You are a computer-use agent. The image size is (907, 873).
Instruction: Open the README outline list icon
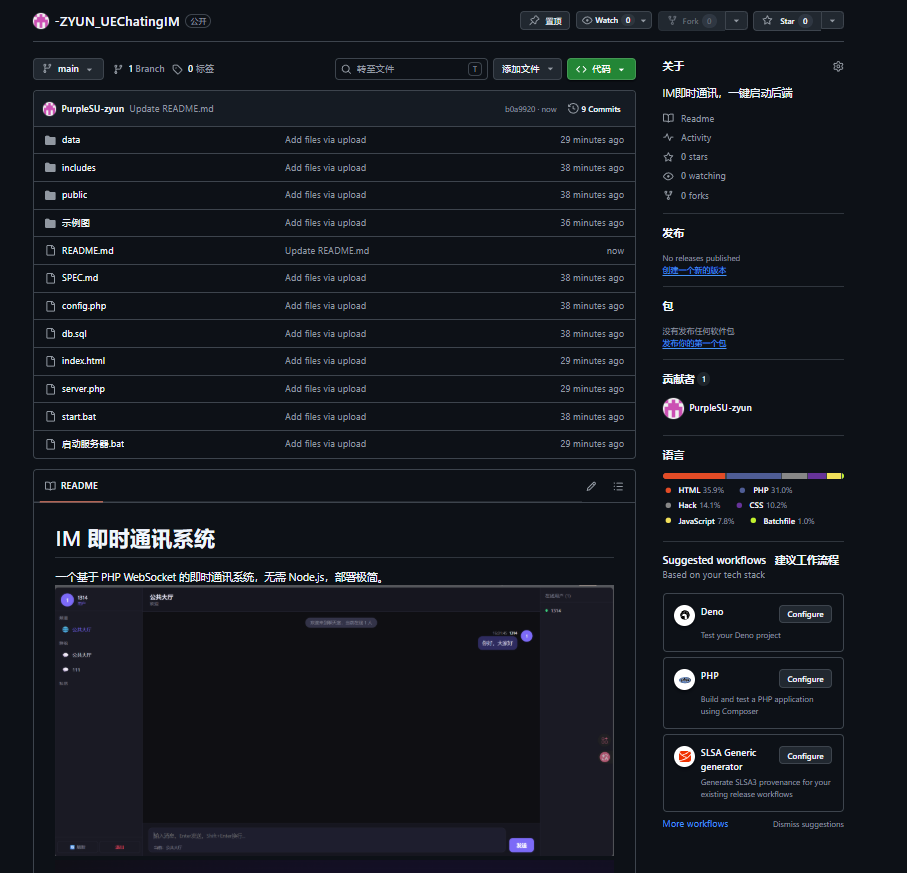tap(618, 486)
